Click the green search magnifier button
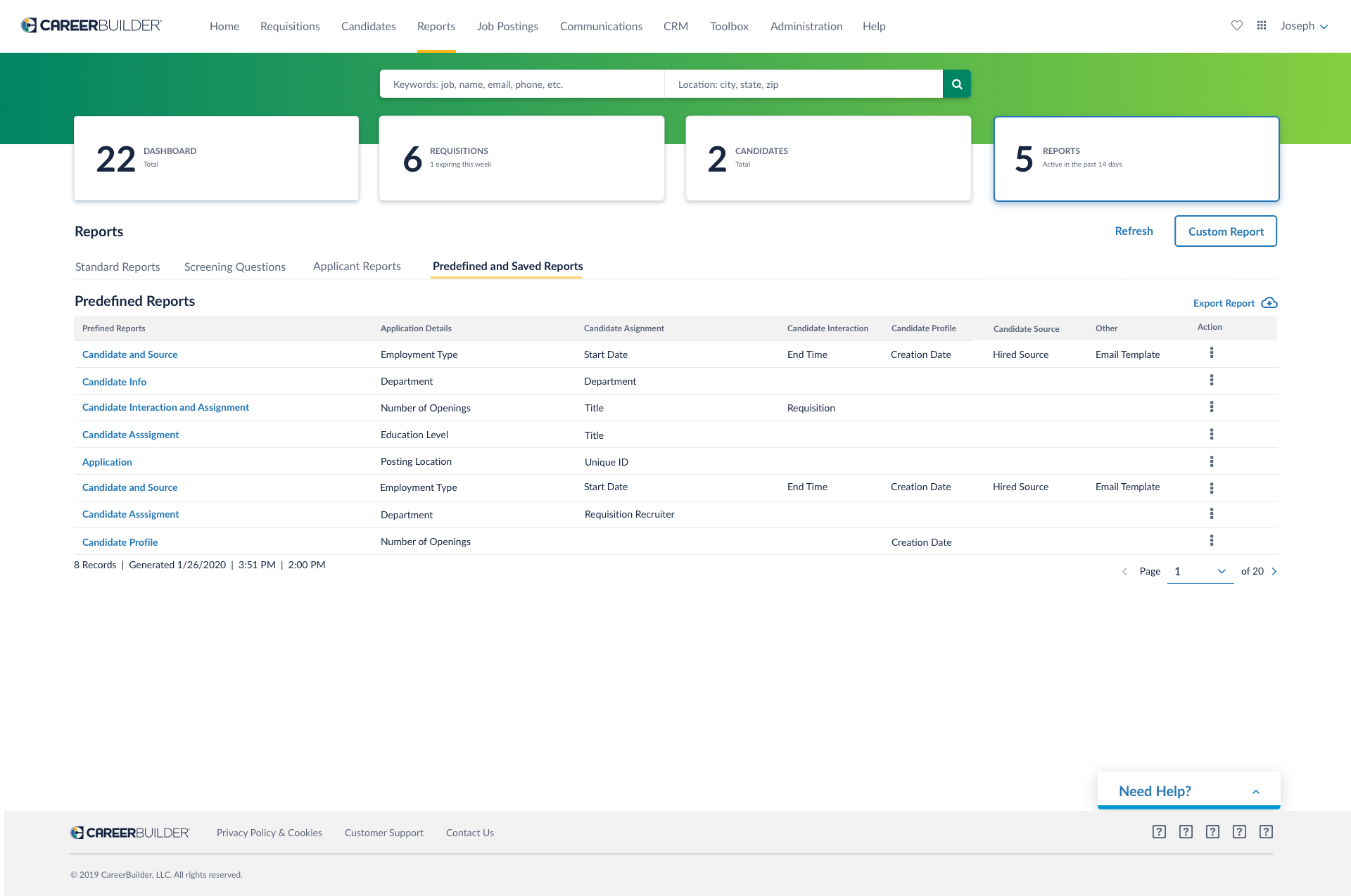 click(957, 84)
